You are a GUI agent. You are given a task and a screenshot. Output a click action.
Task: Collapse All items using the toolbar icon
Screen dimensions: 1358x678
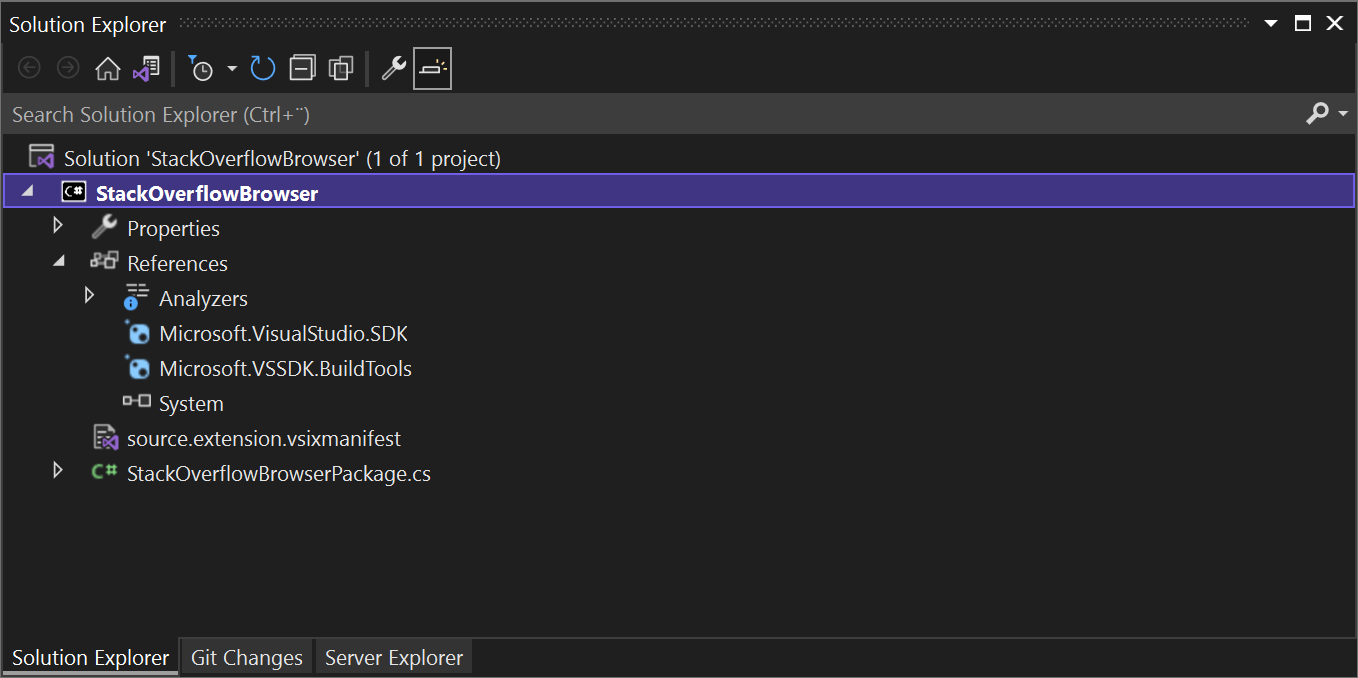point(301,67)
